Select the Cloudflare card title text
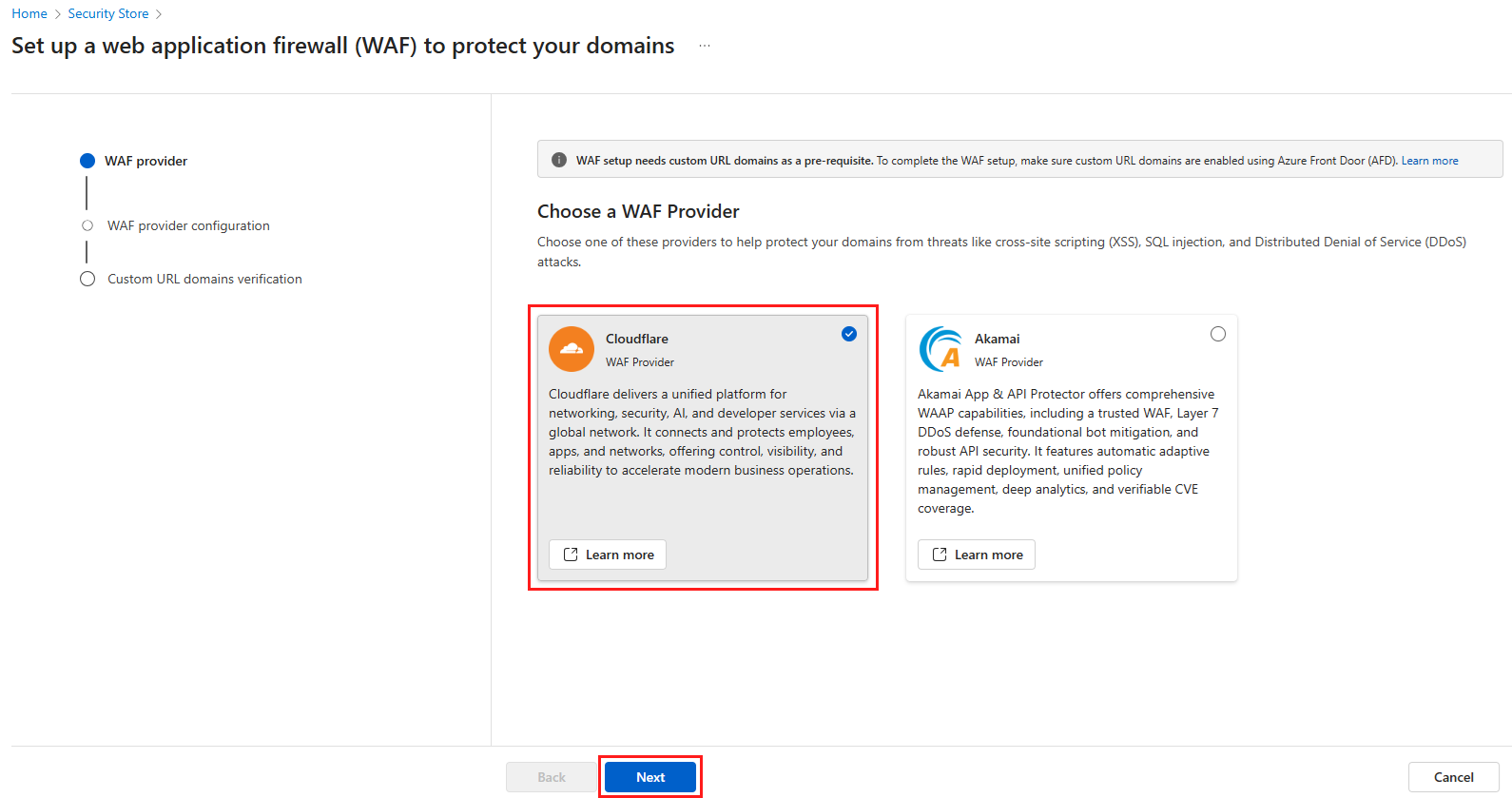 click(637, 339)
